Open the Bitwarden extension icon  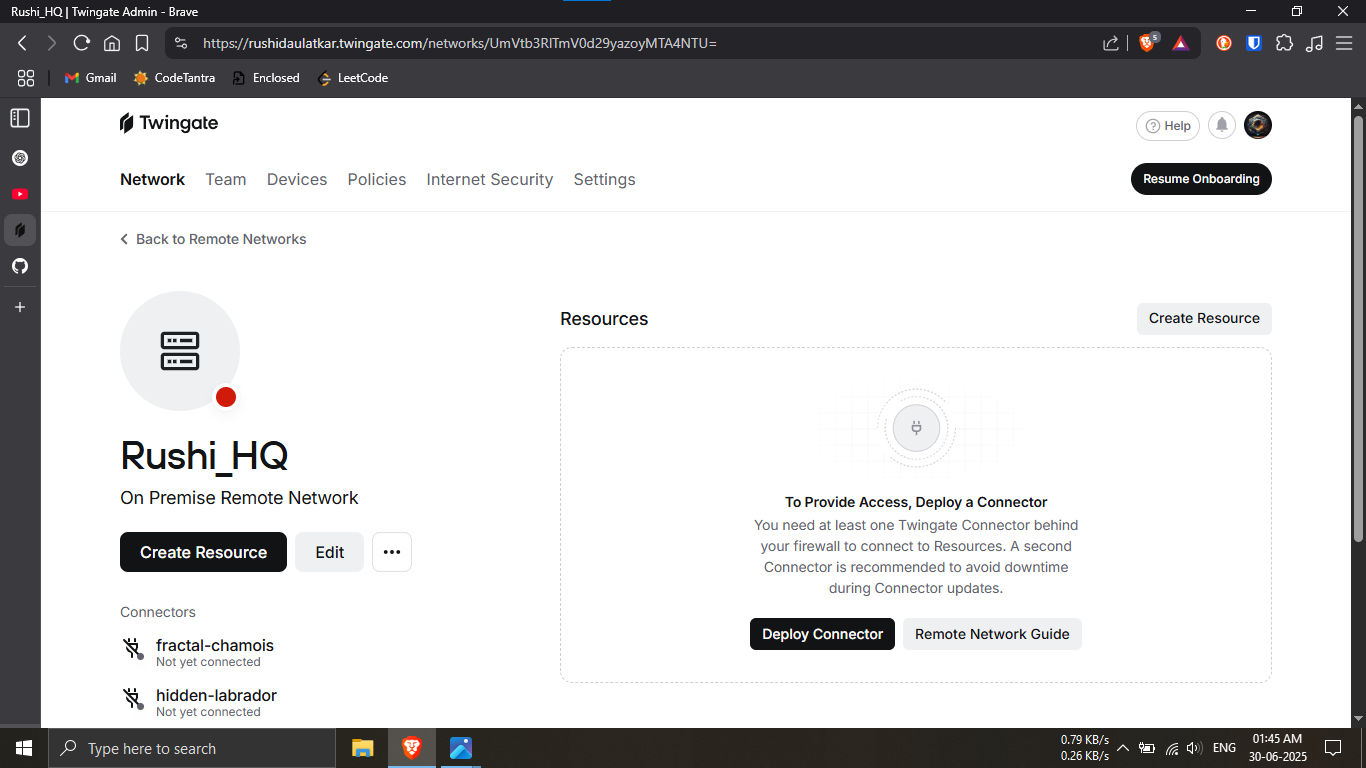point(1254,43)
